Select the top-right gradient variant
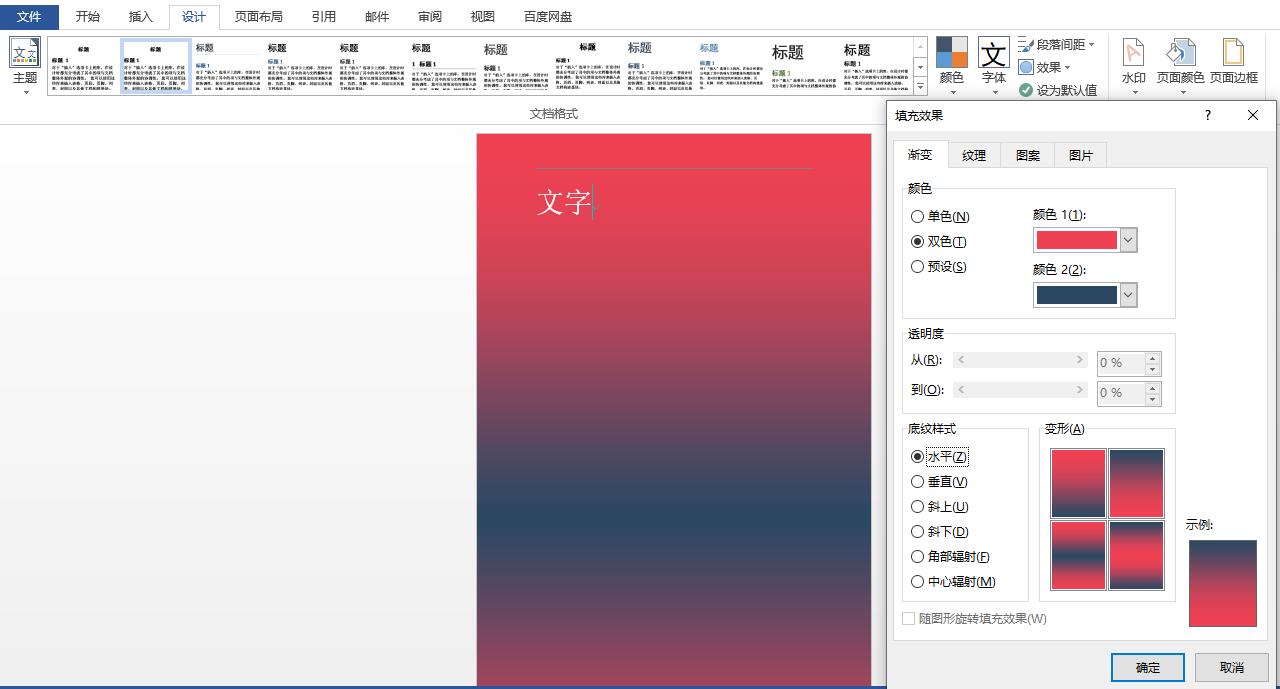 coord(1136,483)
